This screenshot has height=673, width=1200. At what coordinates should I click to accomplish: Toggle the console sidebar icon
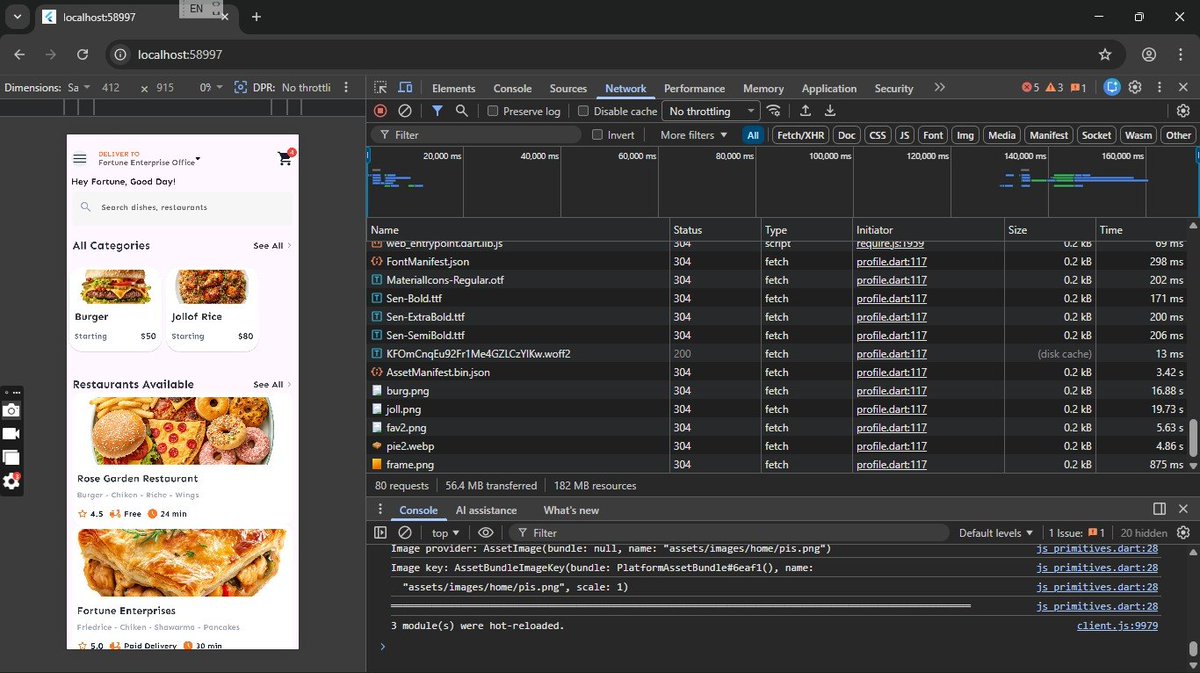click(381, 533)
